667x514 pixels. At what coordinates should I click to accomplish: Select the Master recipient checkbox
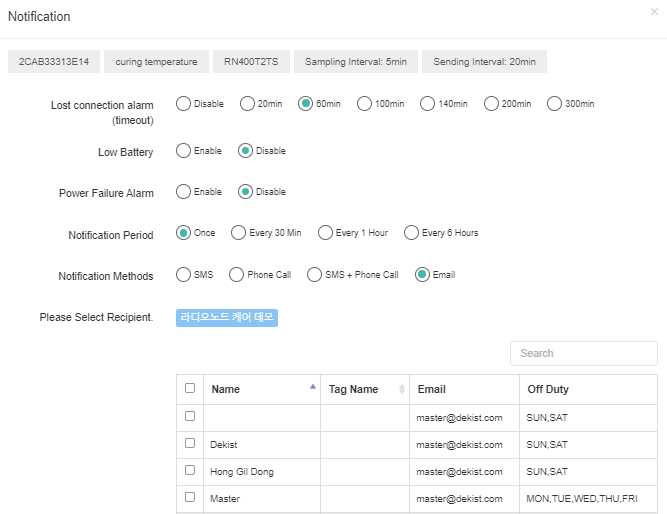pos(190,497)
